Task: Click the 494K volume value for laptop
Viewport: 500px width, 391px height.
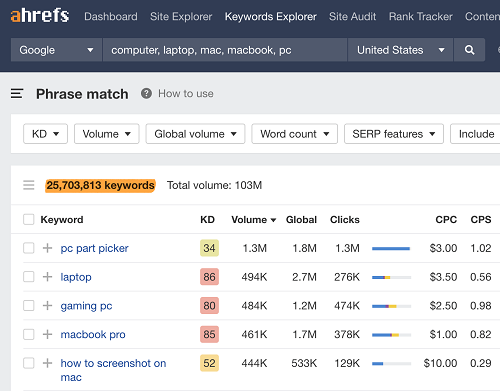Action: [254, 277]
